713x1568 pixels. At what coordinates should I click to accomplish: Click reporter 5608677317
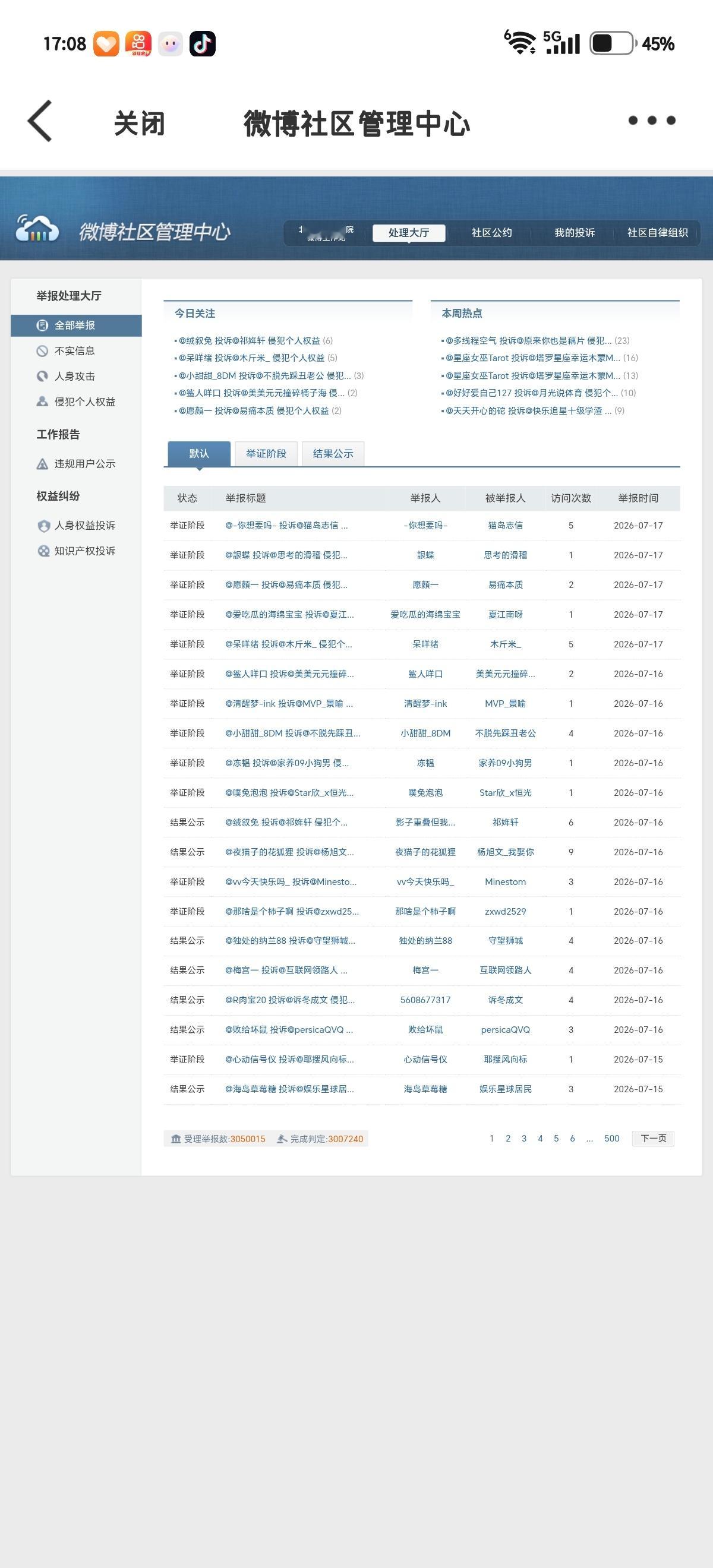[425, 1000]
